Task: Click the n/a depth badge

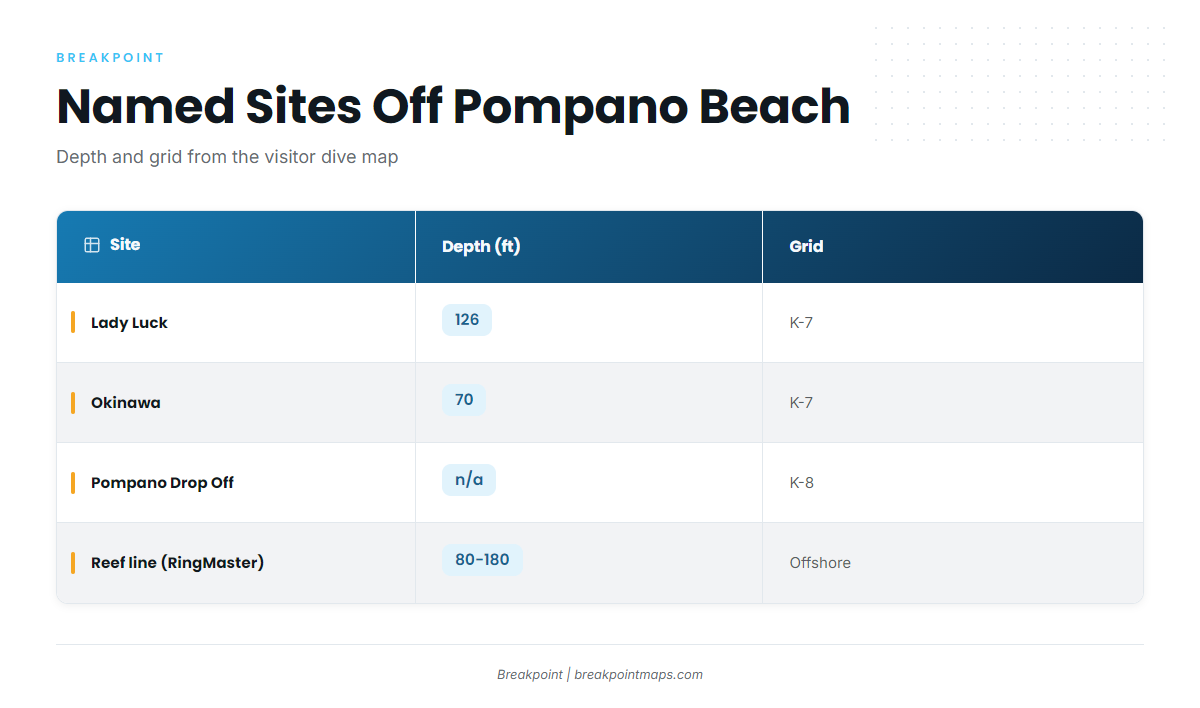Action: click(469, 480)
